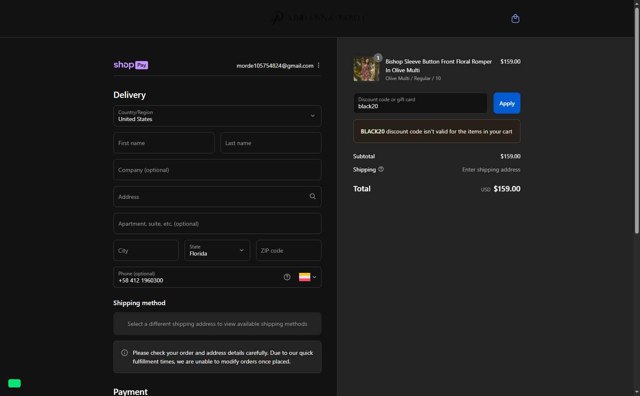Click the info icon beside the order notice
Image resolution: width=640 pixels, height=396 pixels.
pos(124,353)
